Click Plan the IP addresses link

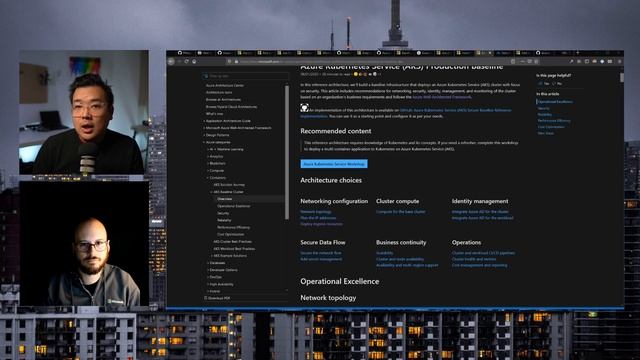(x=318, y=218)
